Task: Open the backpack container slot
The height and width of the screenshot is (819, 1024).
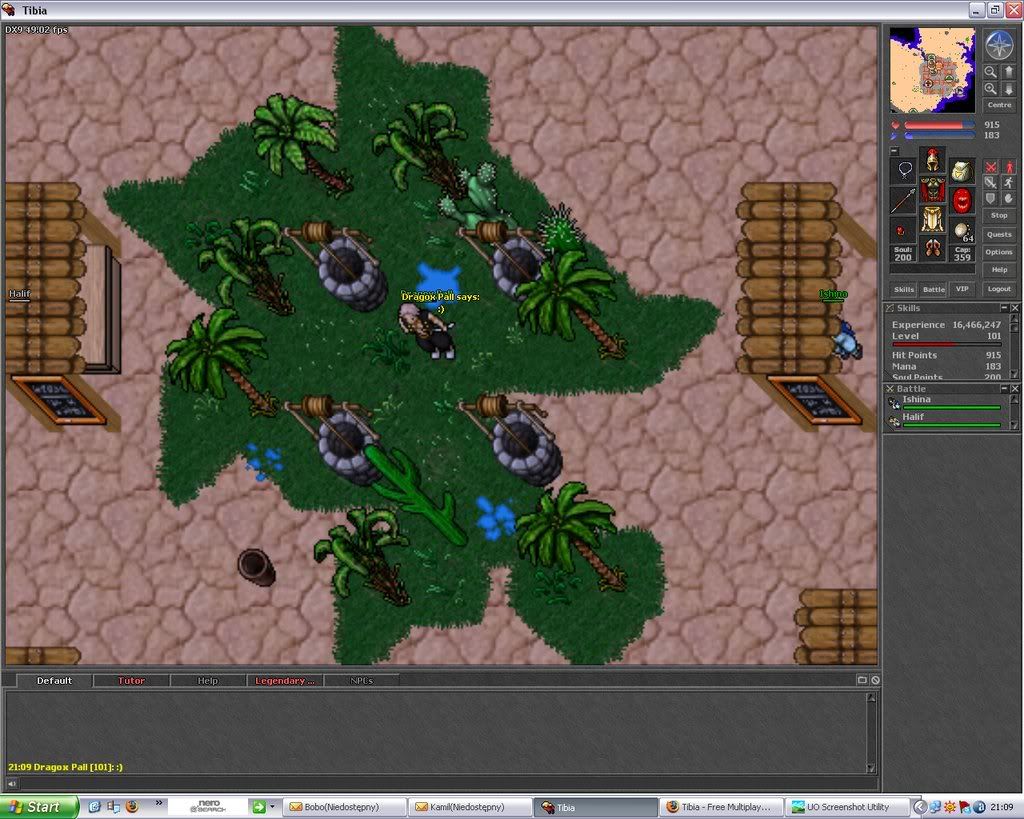Action: 961,170
